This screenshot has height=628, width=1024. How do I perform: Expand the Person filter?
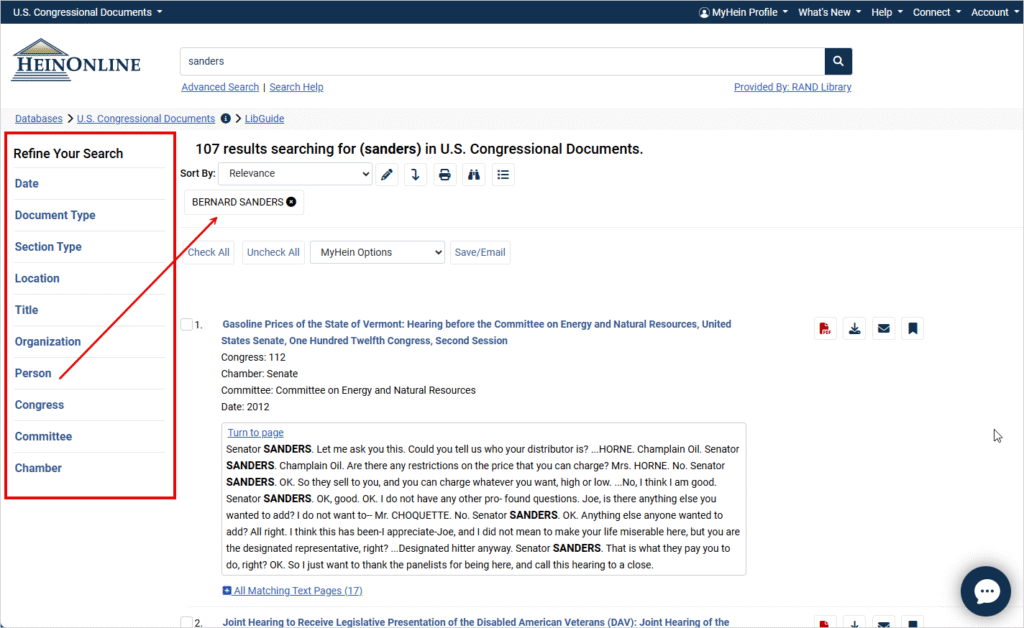point(33,373)
